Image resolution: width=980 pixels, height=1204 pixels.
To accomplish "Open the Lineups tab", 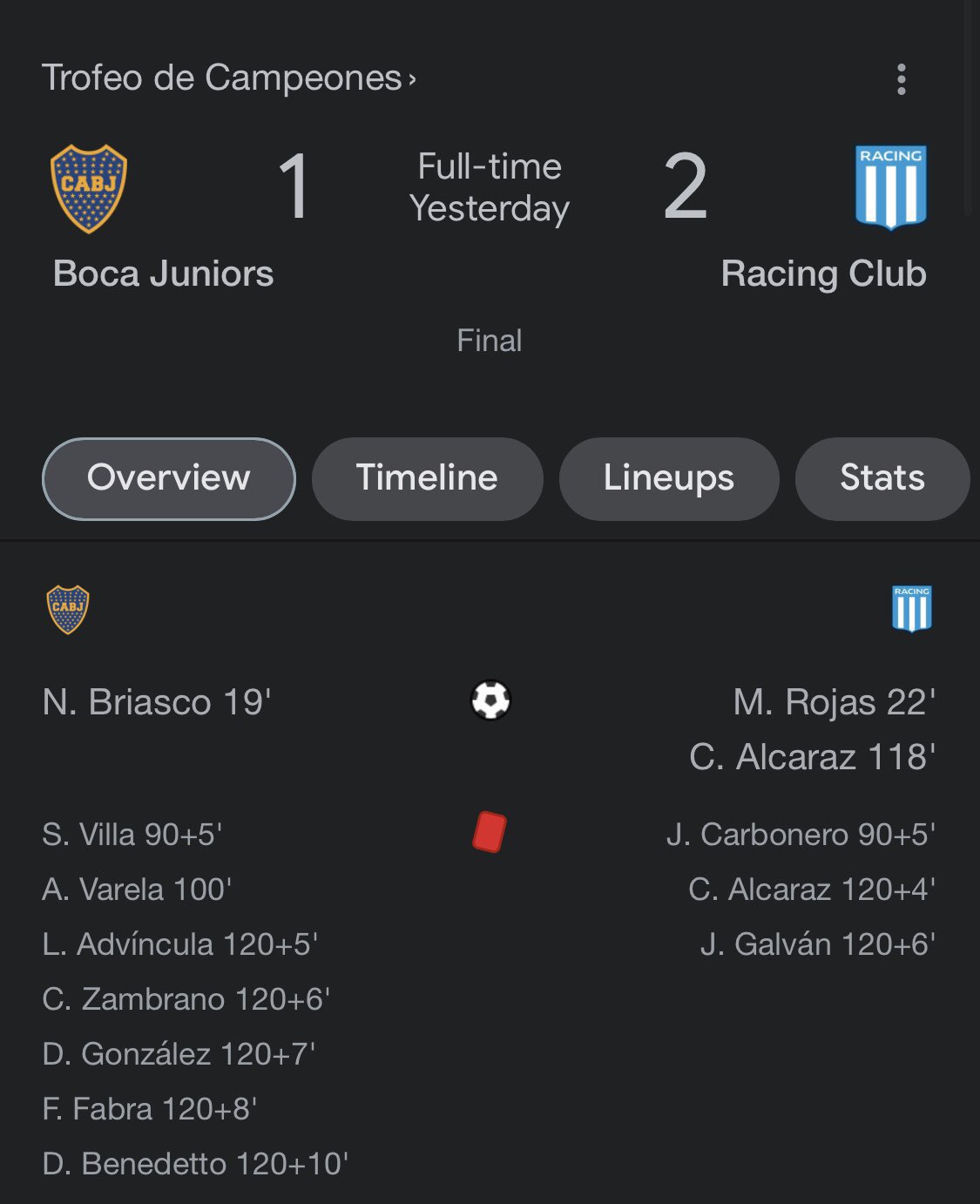I will coord(668,478).
